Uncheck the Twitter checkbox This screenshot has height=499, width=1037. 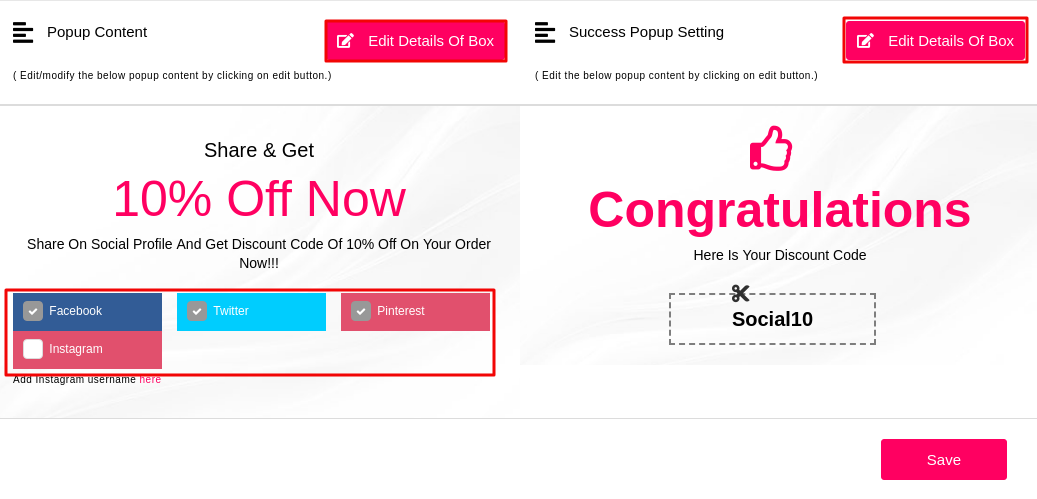(197, 311)
